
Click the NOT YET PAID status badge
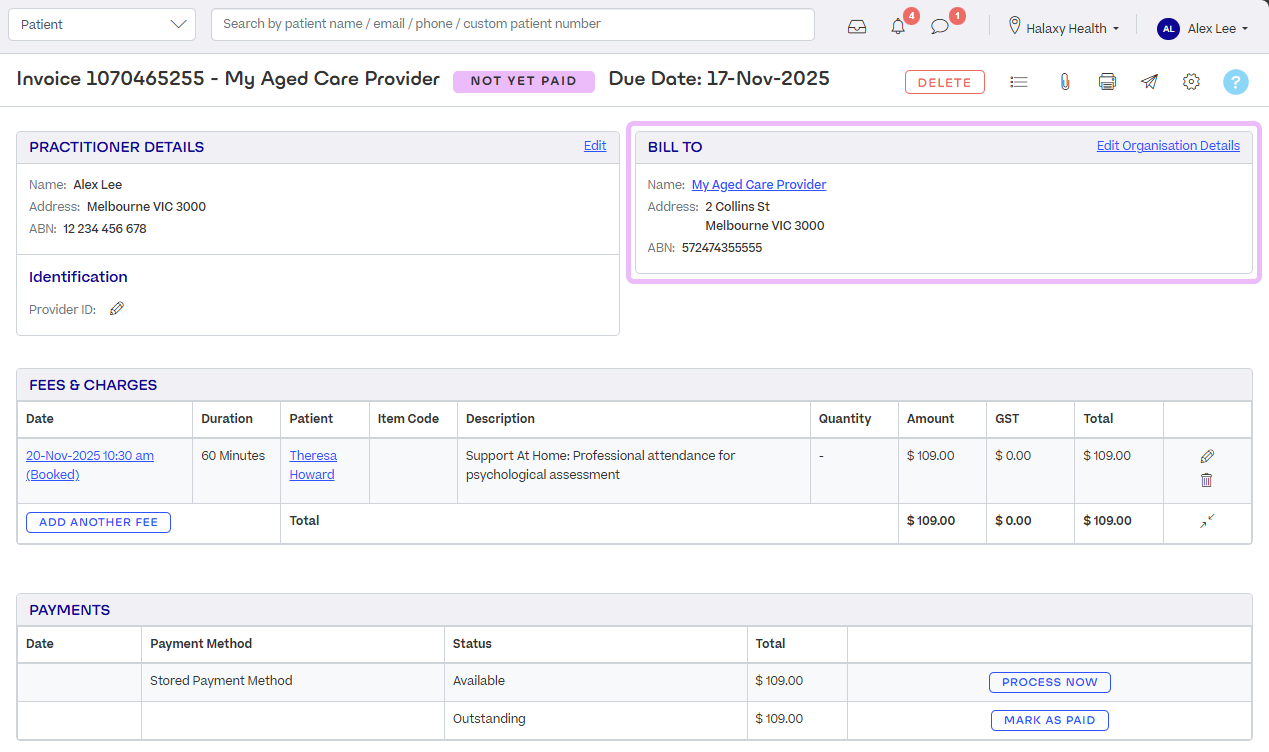pos(524,81)
